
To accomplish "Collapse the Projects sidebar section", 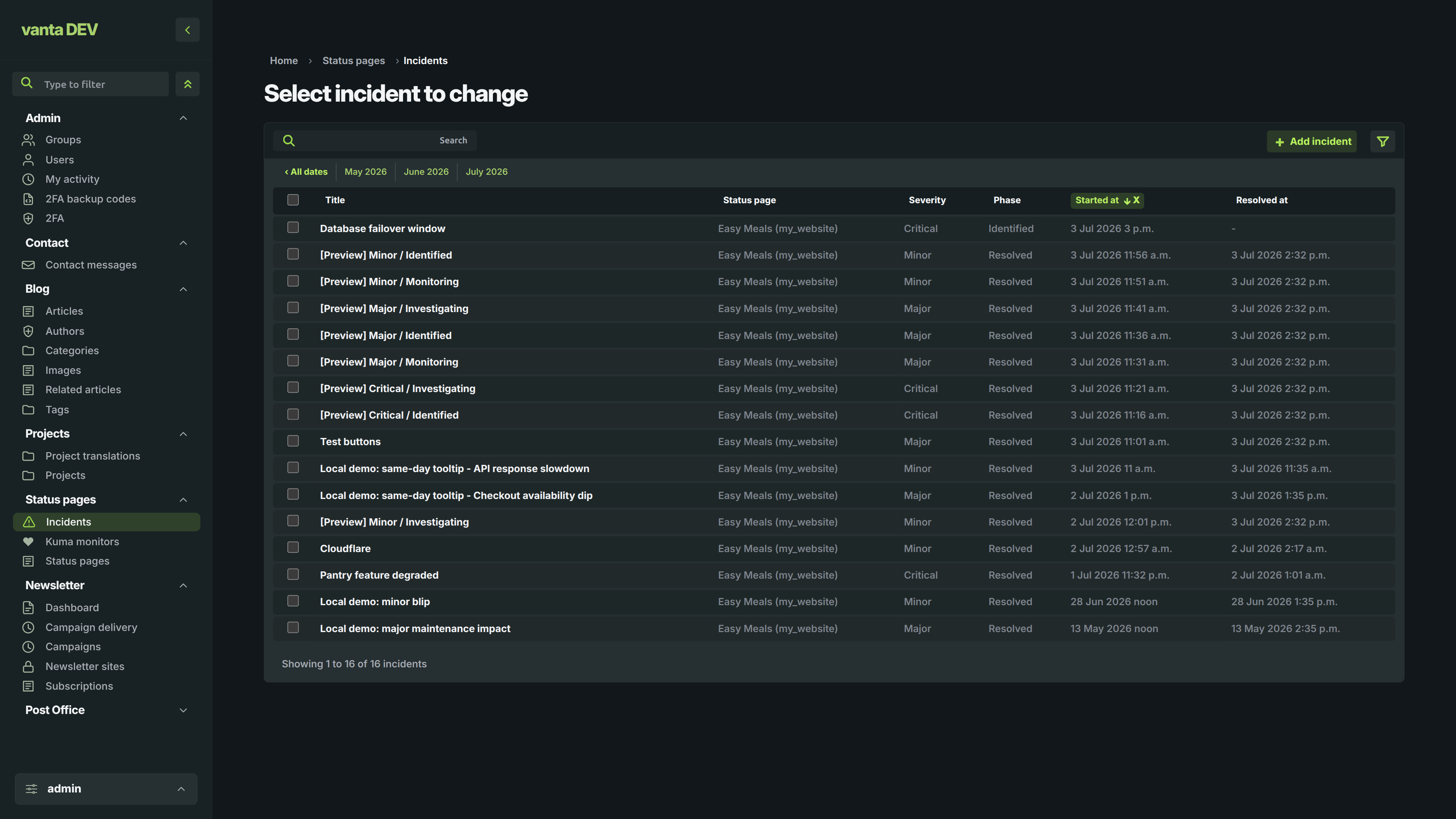I will pyautogui.click(x=183, y=434).
